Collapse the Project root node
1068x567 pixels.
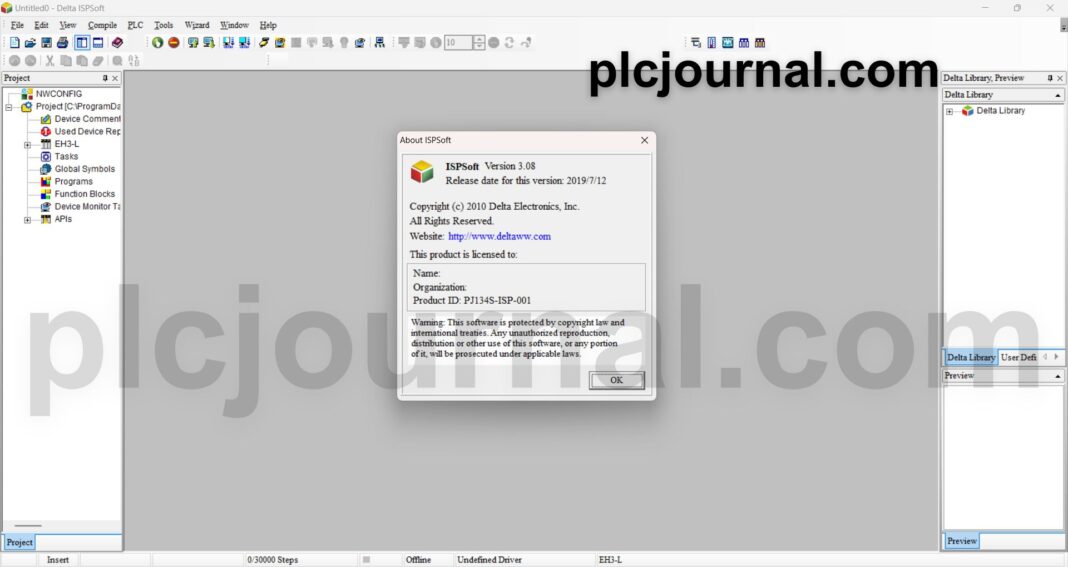(9, 107)
